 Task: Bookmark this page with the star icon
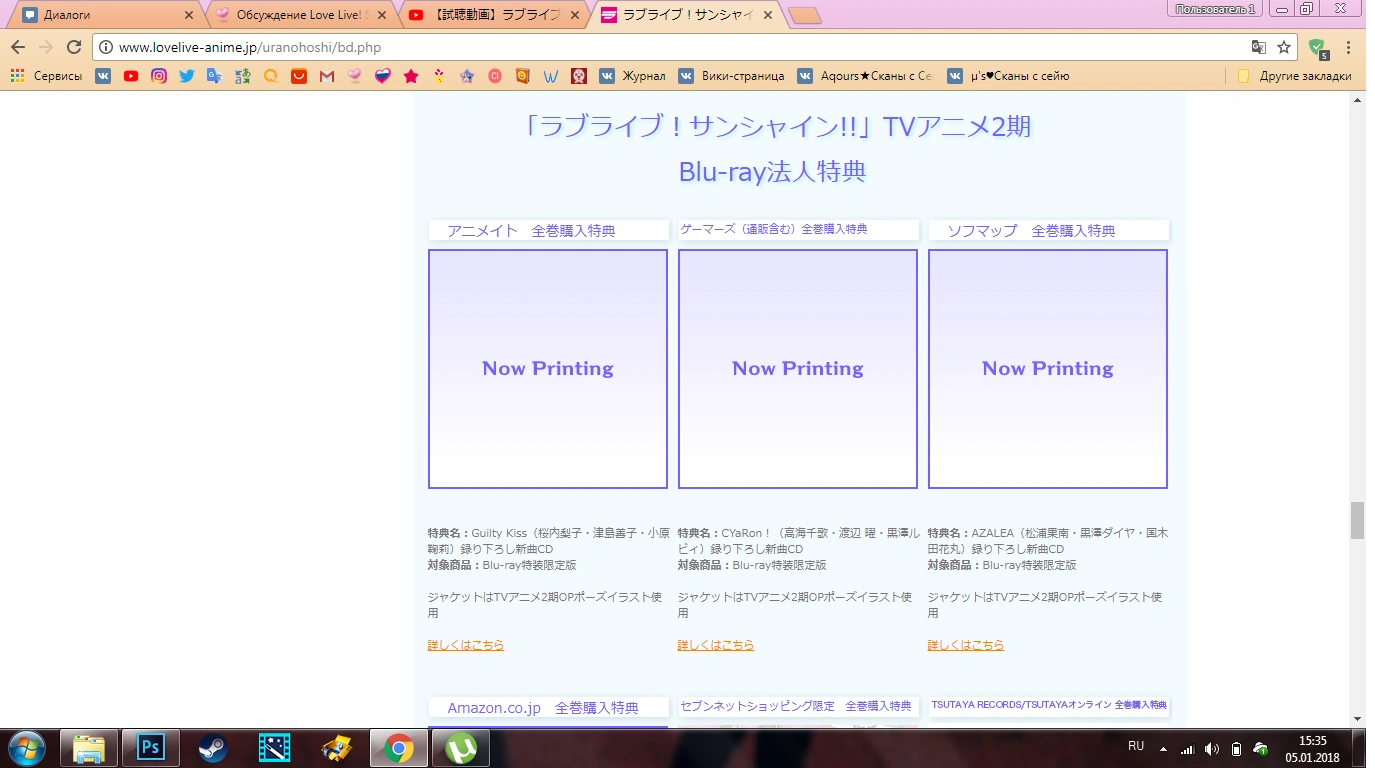point(1284,47)
